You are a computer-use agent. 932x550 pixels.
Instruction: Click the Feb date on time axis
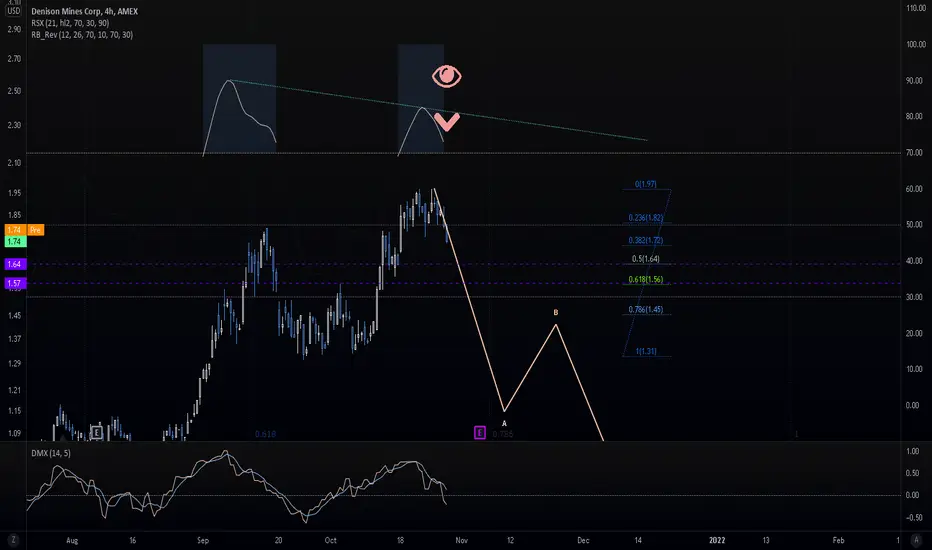click(x=838, y=540)
